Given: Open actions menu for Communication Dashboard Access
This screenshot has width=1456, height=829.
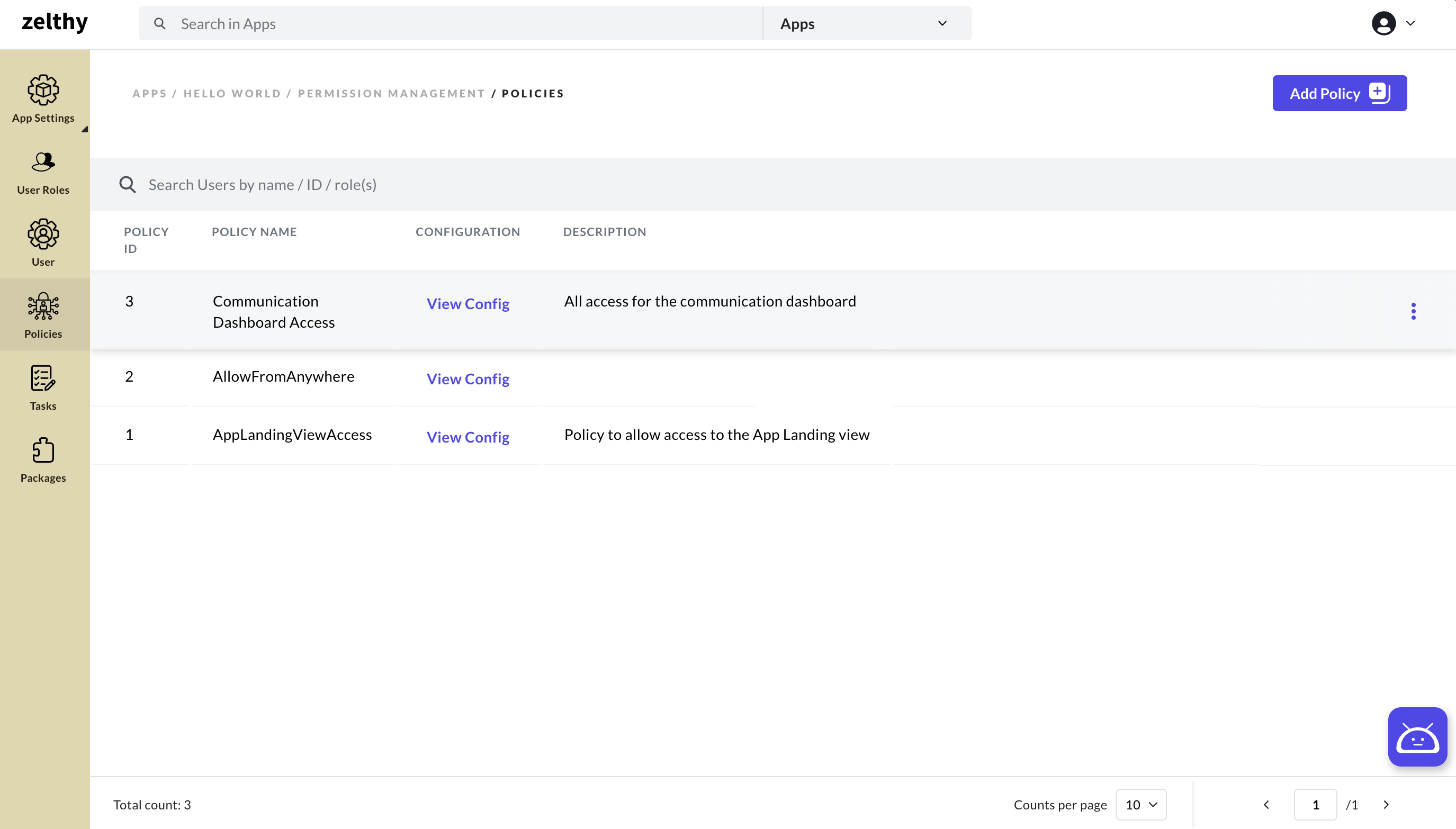Looking at the screenshot, I should click(1413, 311).
